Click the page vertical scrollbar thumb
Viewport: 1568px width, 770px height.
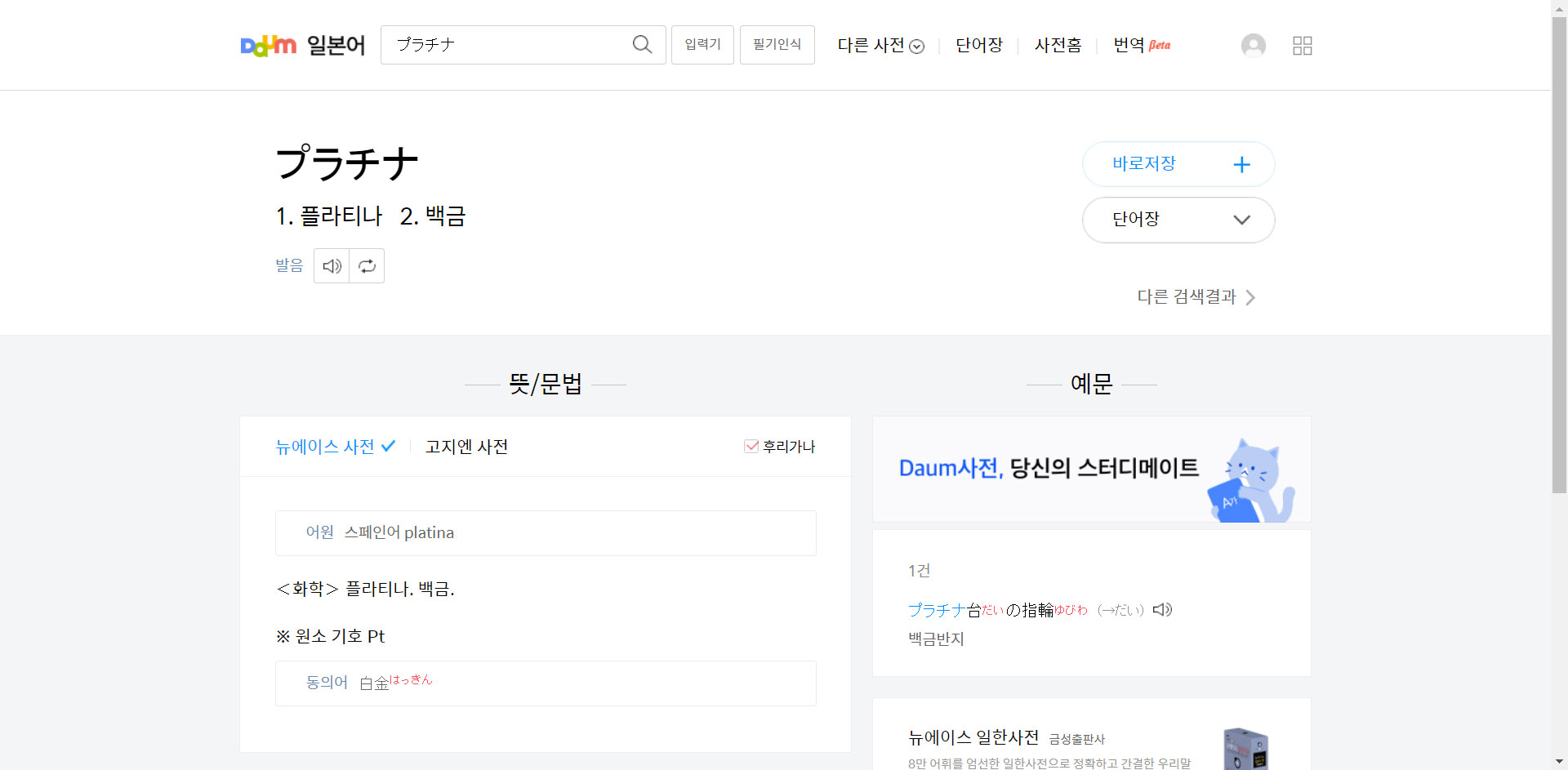[1560, 255]
